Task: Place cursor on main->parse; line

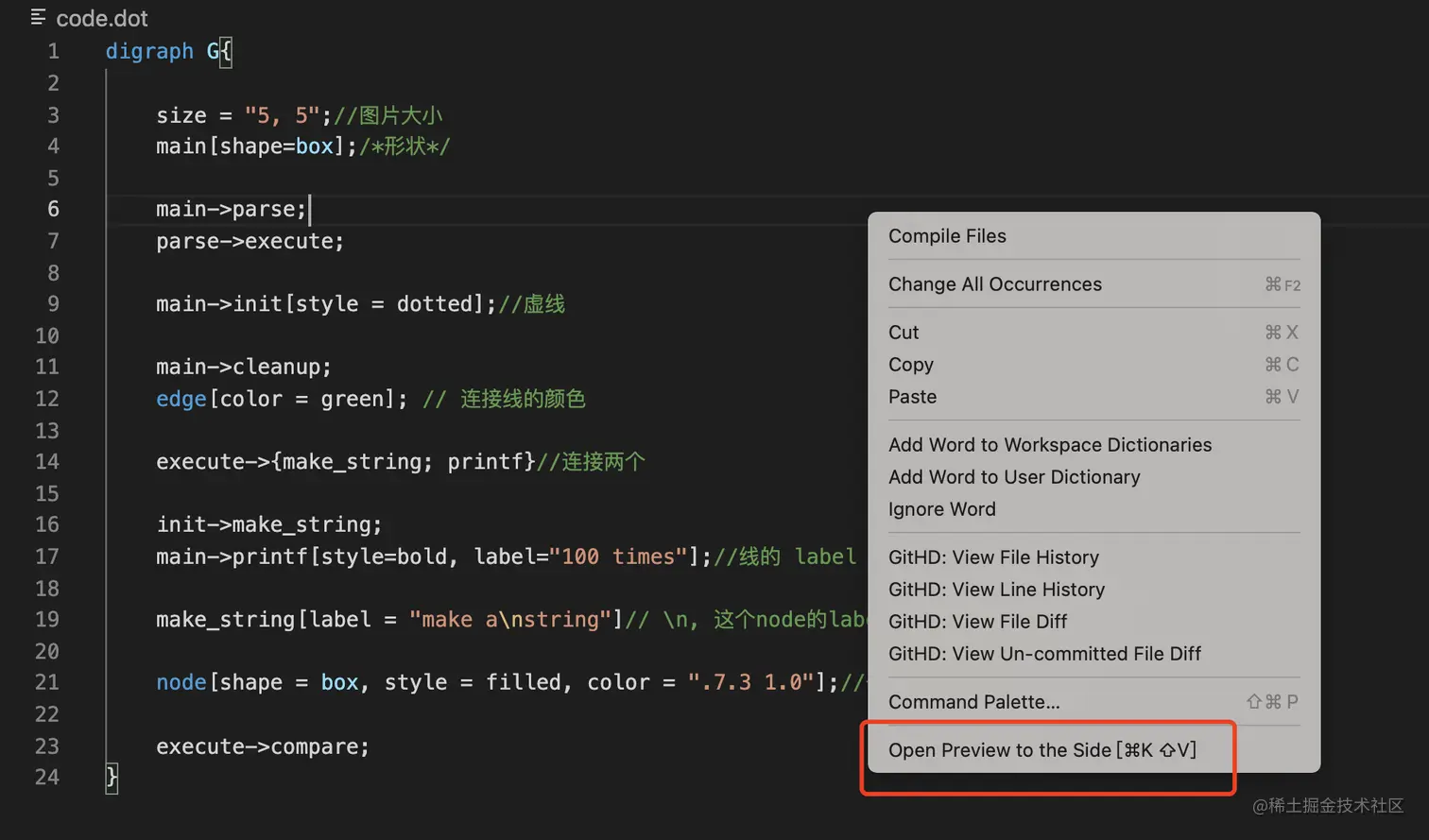Action: (232, 209)
